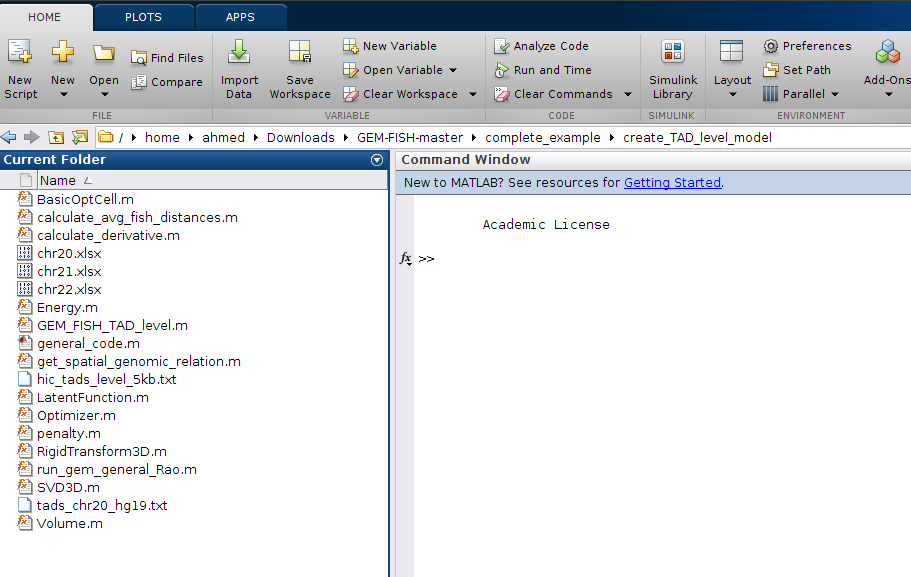911x577 pixels.
Task: Go back in folder history
Action: [x=9, y=137]
